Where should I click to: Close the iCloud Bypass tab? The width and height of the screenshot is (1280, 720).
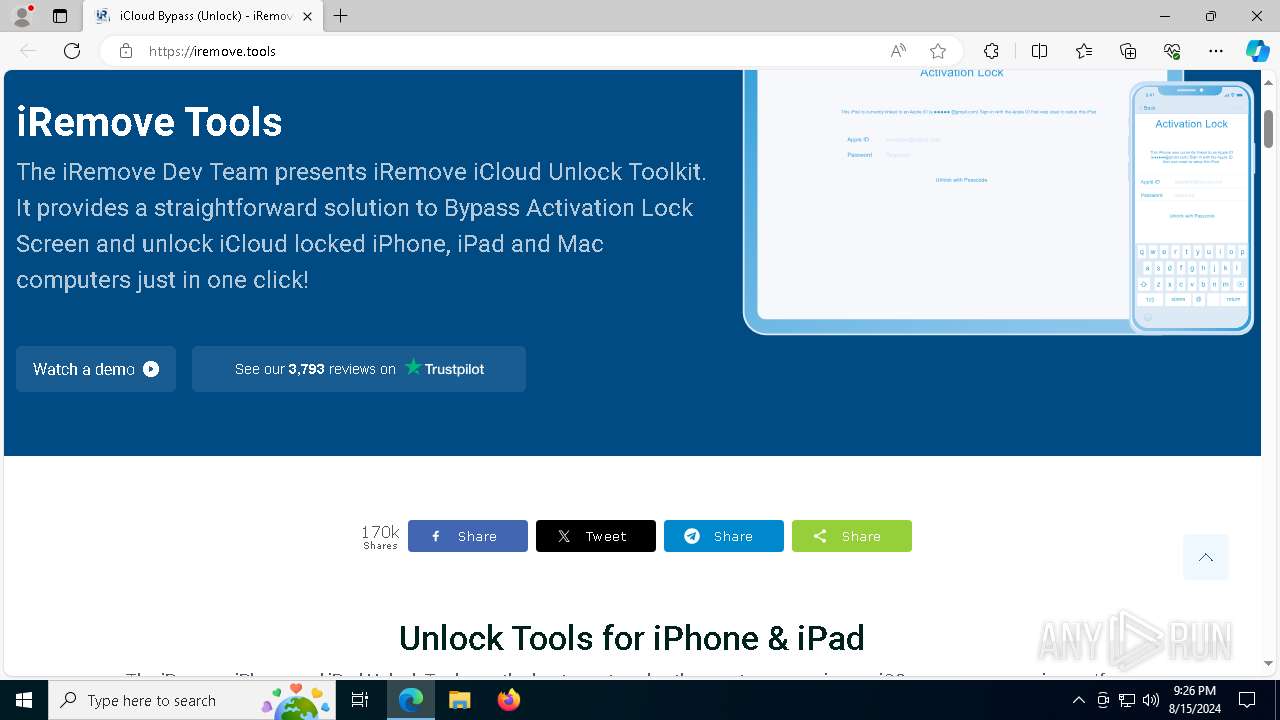pyautogui.click(x=308, y=16)
